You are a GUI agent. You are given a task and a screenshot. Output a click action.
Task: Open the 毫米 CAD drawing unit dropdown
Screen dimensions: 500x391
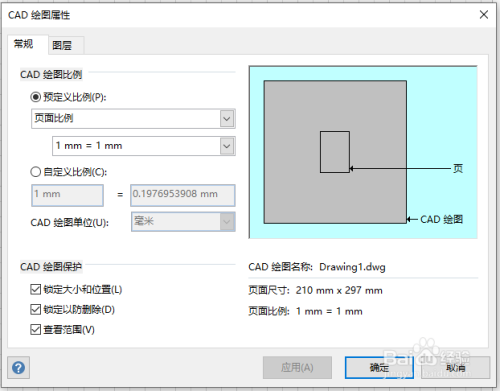click(x=183, y=221)
